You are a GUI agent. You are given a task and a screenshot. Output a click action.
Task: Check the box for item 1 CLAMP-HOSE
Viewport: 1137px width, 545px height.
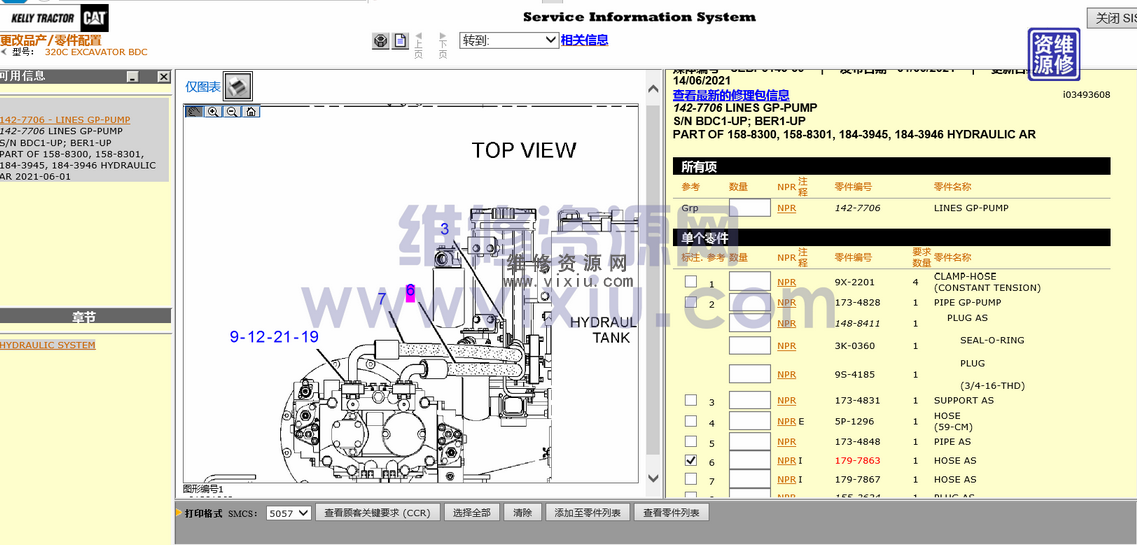point(690,282)
